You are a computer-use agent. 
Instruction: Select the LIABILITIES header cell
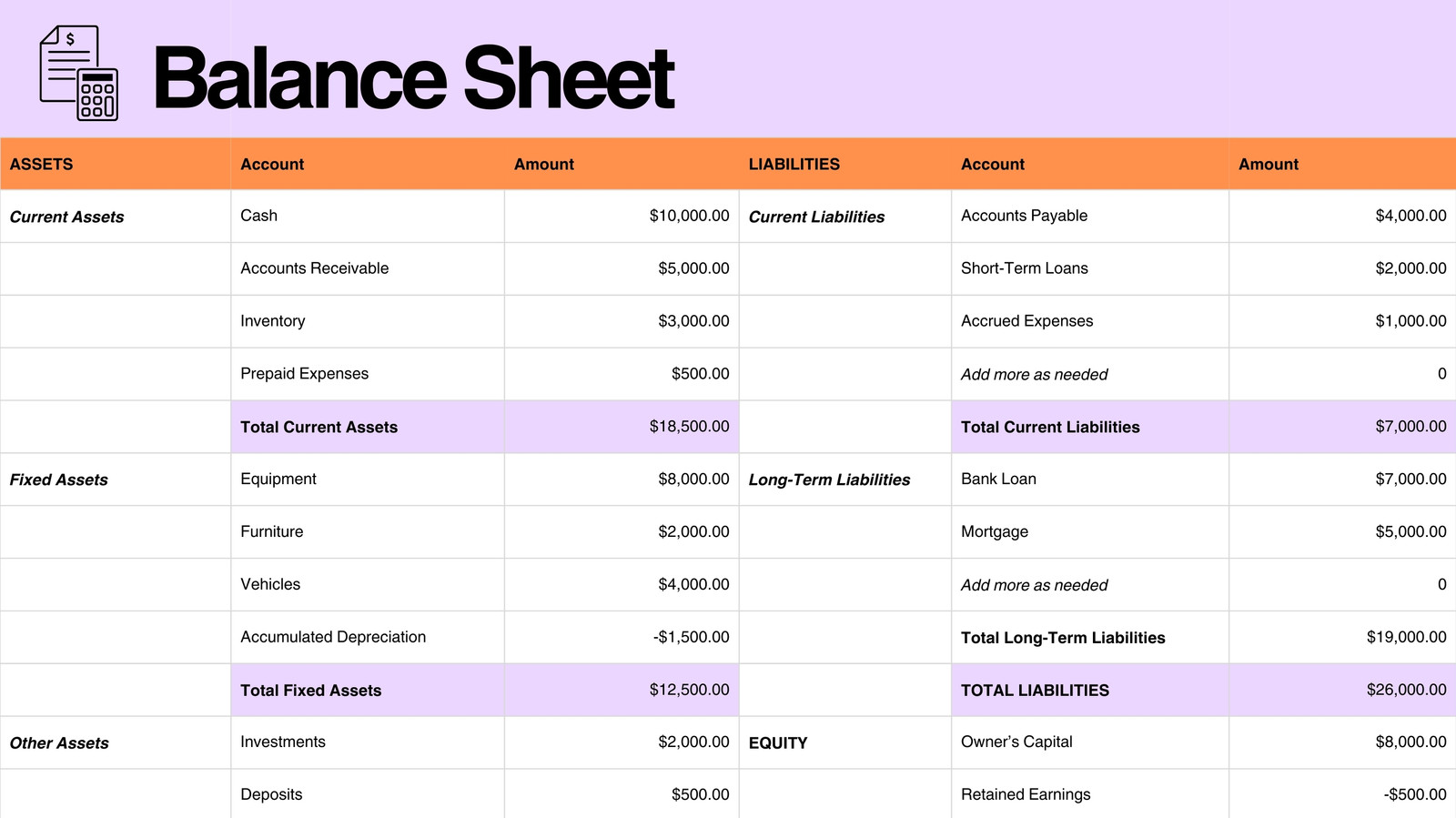pyautogui.click(x=845, y=164)
